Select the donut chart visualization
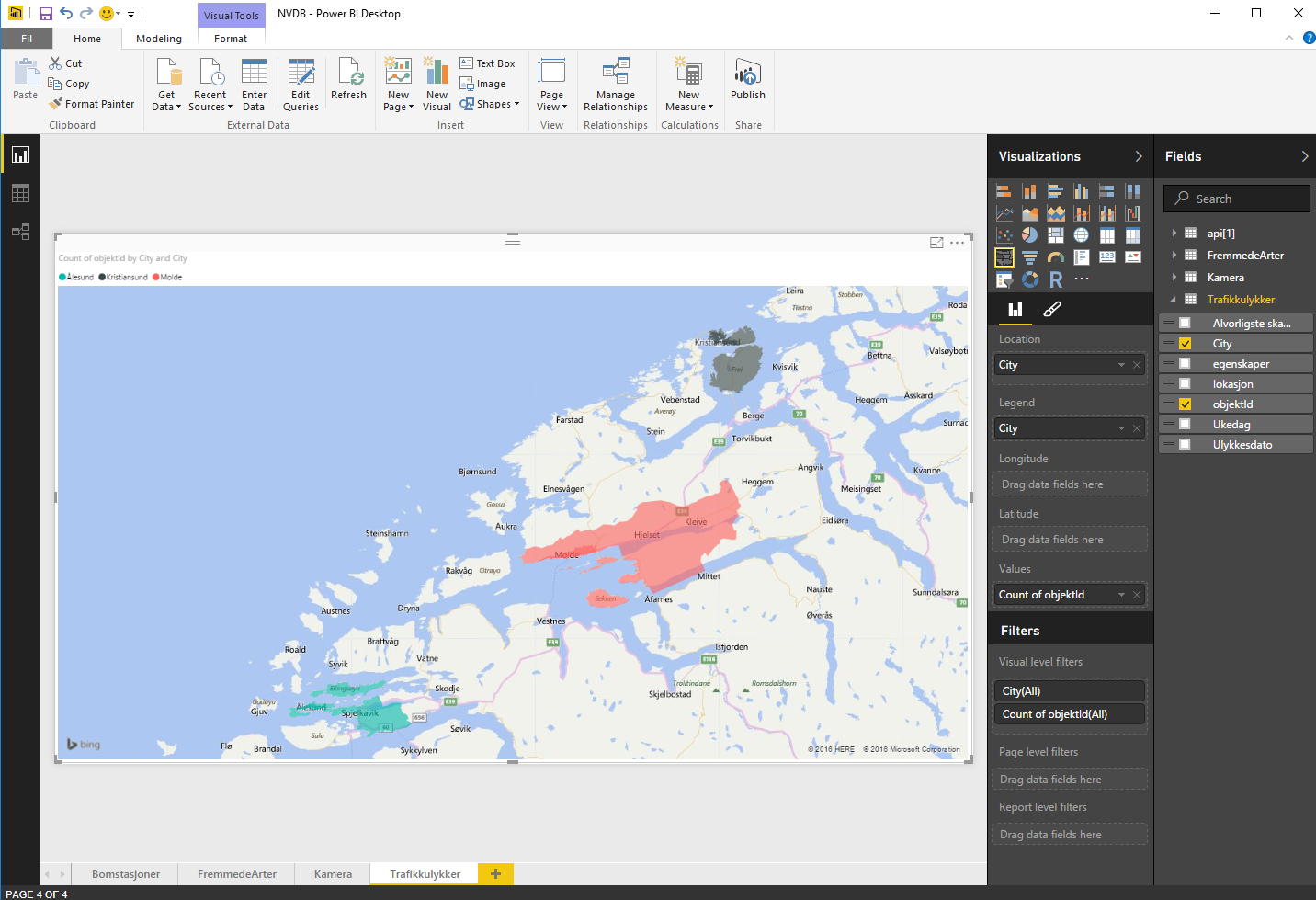This screenshot has width=1316, height=900. (x=1030, y=279)
